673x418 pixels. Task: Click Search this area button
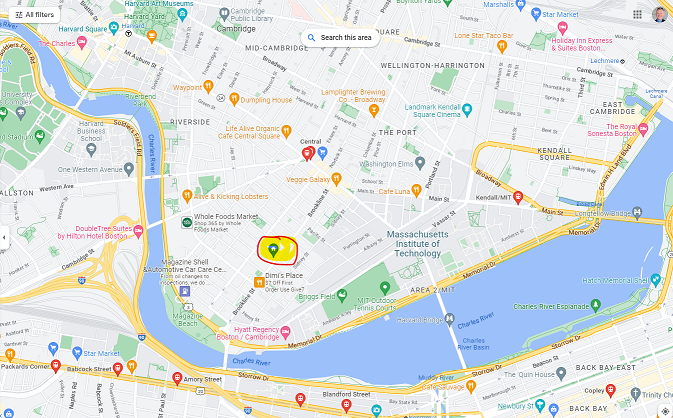point(340,38)
